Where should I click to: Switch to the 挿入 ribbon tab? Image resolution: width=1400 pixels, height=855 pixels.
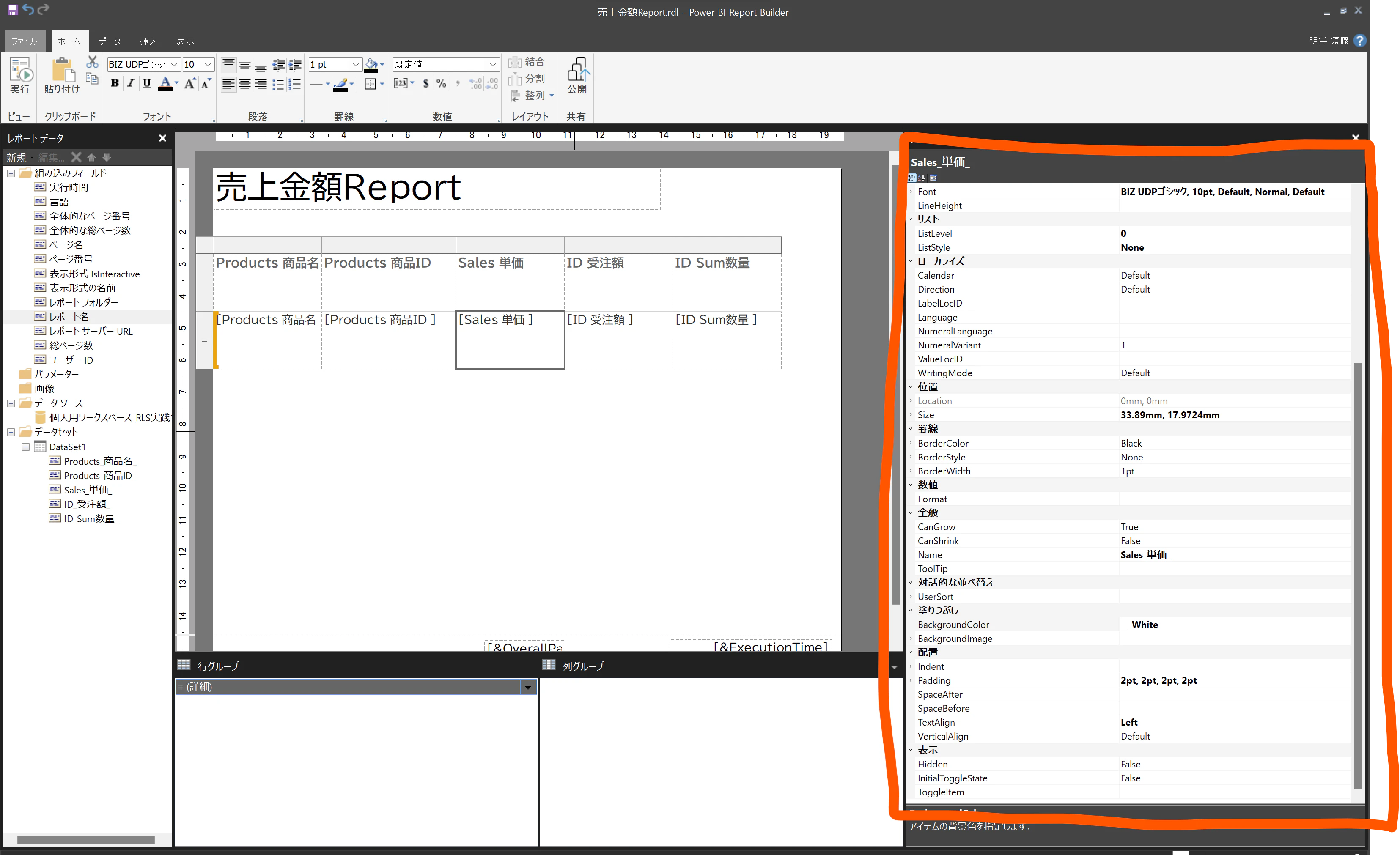point(148,41)
